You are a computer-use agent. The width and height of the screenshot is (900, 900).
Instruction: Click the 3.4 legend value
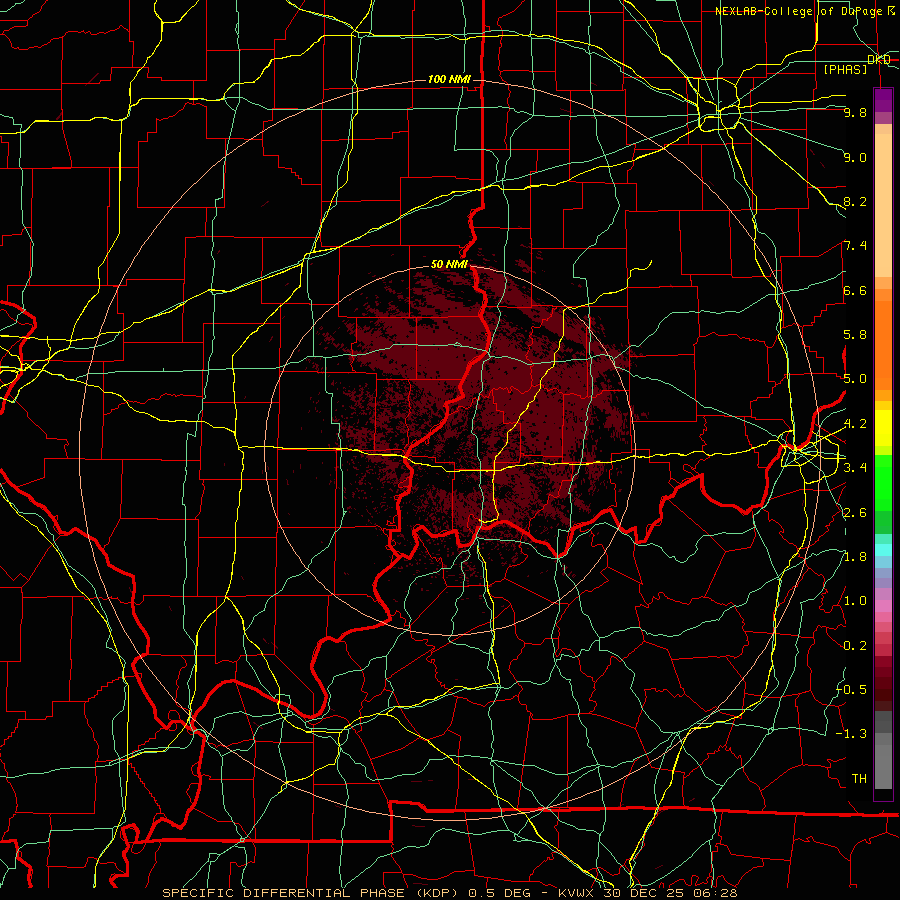click(x=855, y=468)
